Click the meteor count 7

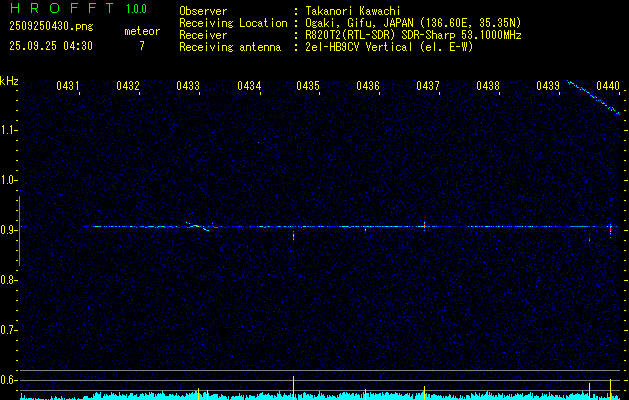coord(142,46)
